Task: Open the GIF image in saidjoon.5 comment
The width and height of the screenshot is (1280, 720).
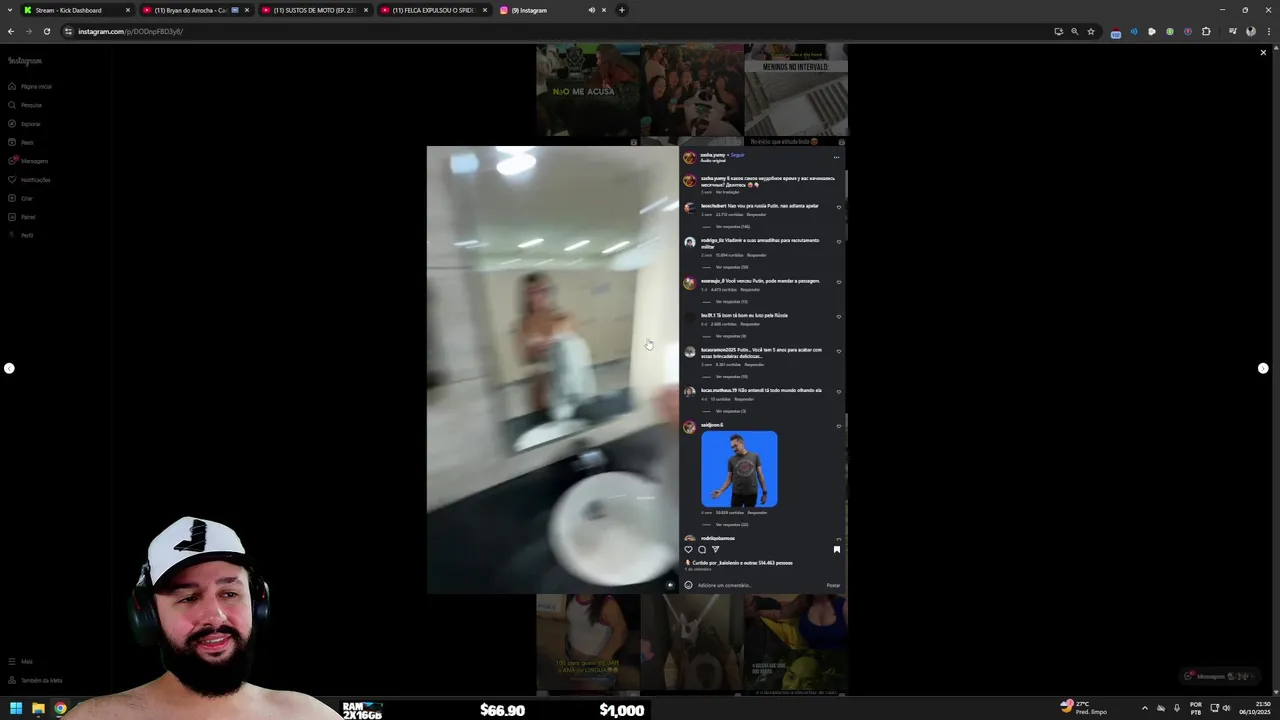Action: tap(739, 469)
